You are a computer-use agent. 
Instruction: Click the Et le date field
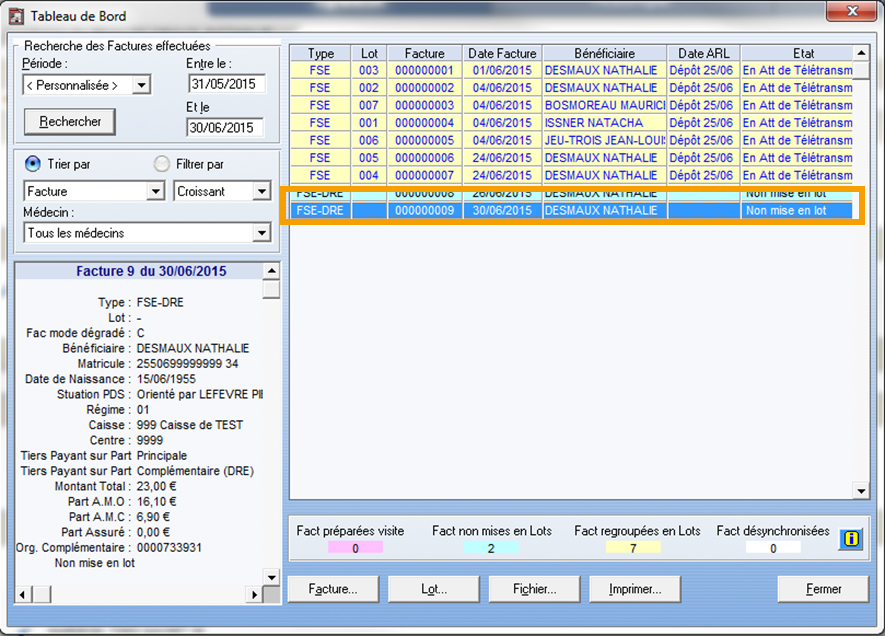coord(225,128)
